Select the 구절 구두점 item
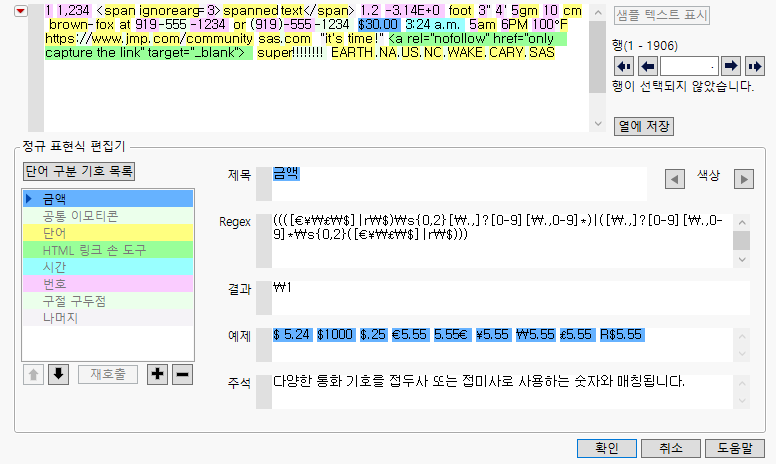 (108, 301)
